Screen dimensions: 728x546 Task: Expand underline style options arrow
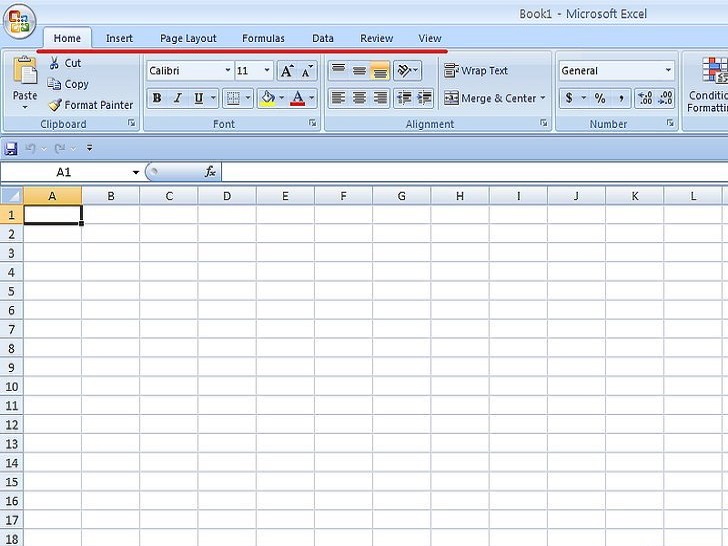pos(213,98)
